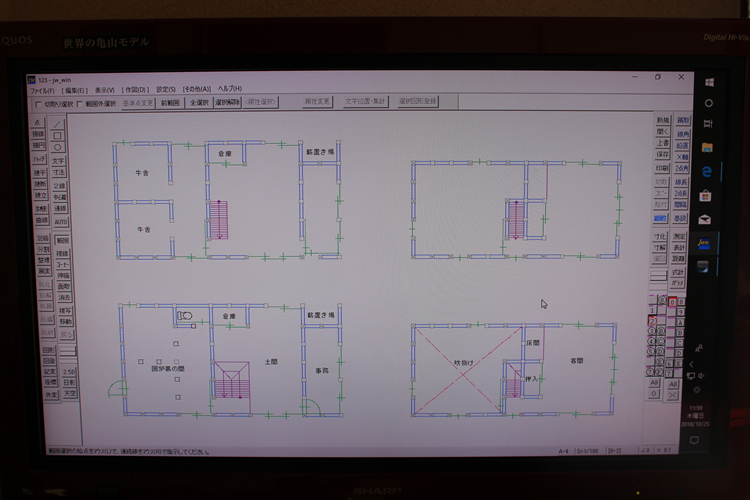Click the 寸法 dimension tool button
The width and height of the screenshot is (750, 500).
[58, 172]
